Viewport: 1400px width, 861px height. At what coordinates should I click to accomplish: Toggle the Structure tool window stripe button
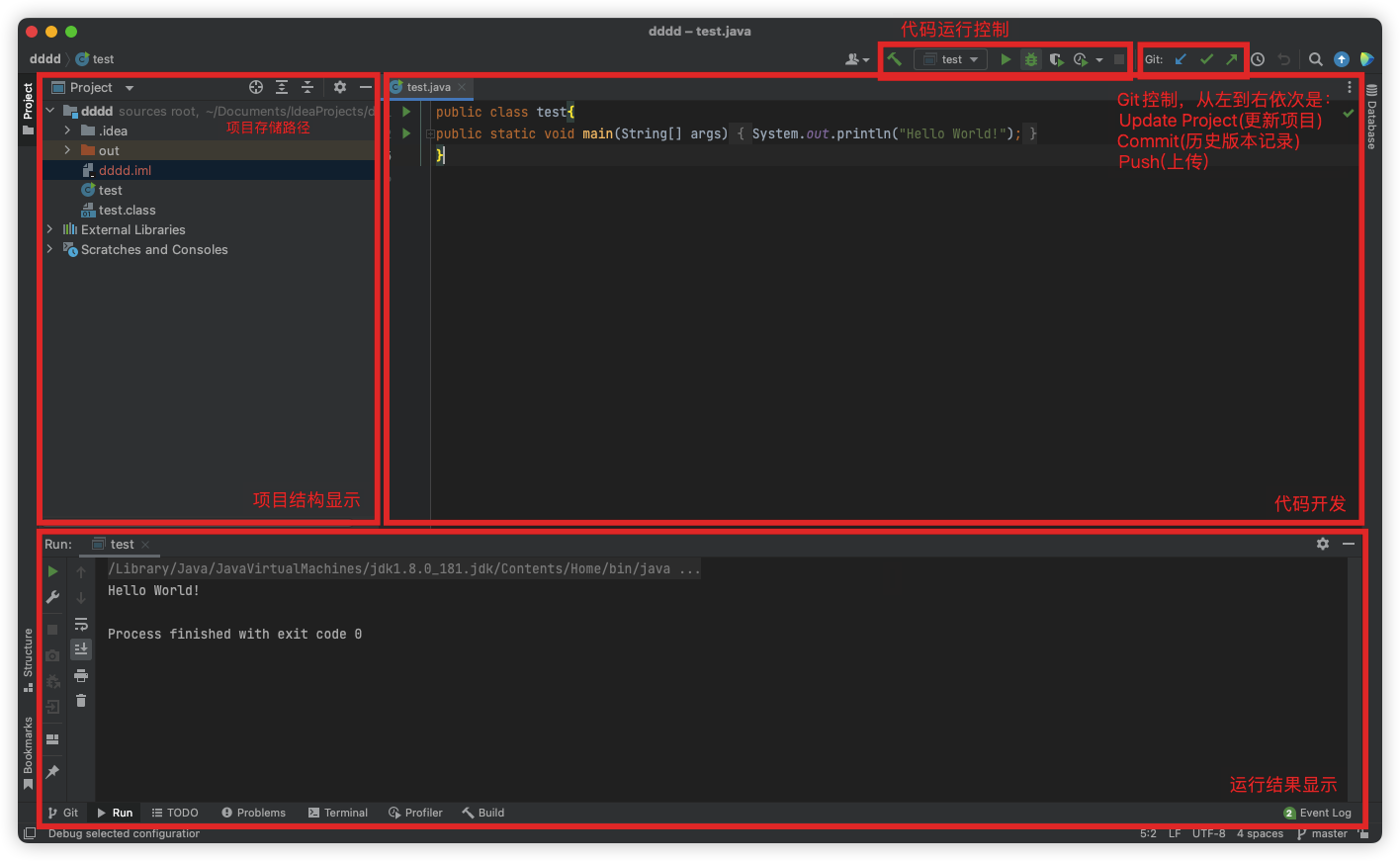[x=29, y=659]
